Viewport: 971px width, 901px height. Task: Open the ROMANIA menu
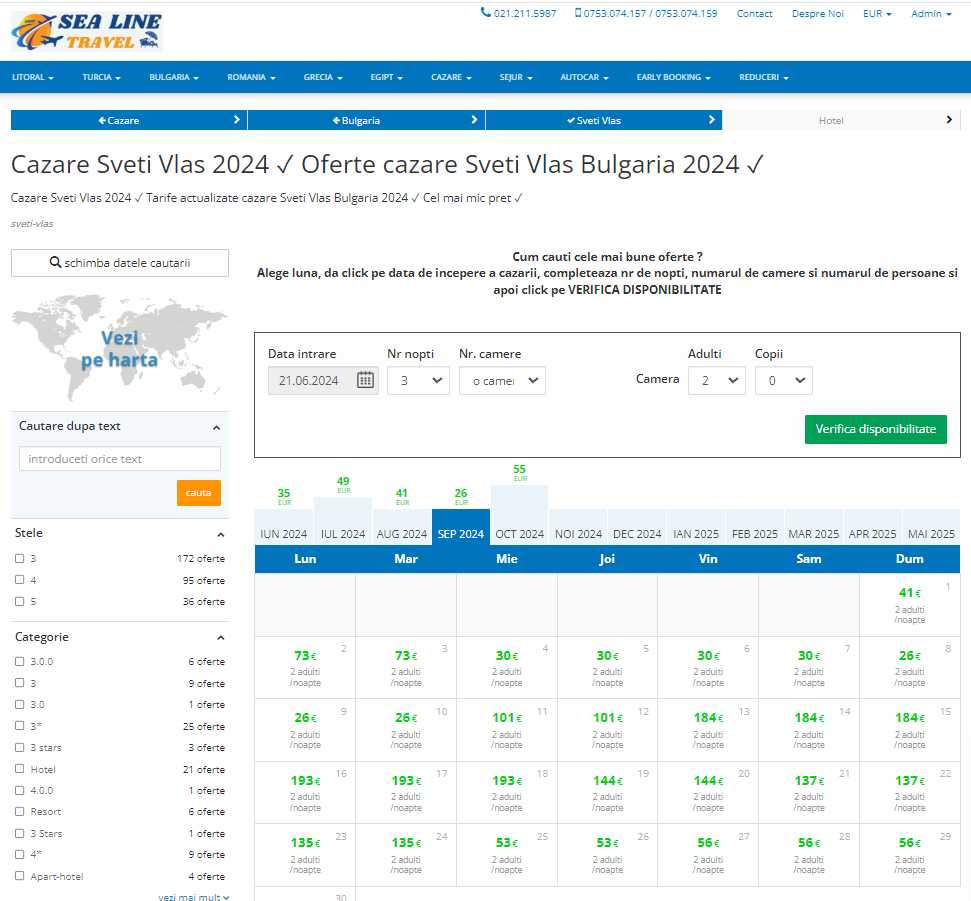(x=251, y=77)
